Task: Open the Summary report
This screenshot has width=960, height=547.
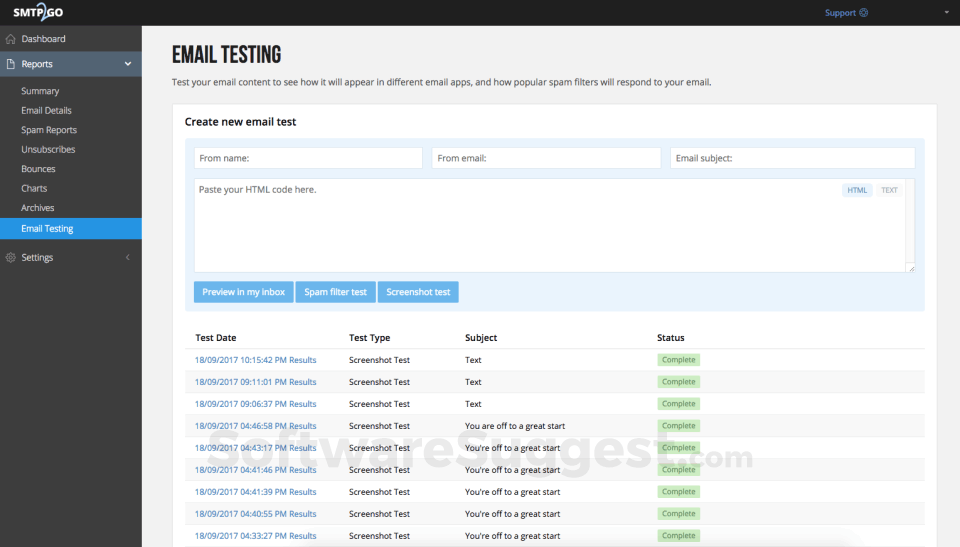Action: click(40, 91)
